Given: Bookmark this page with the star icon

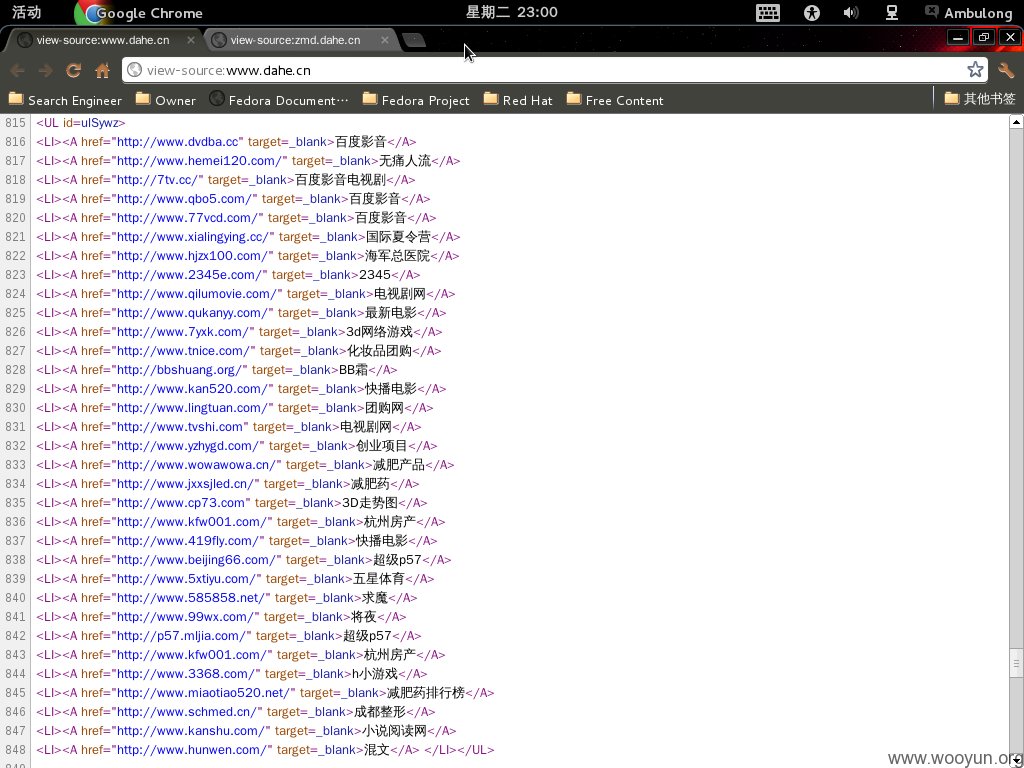Looking at the screenshot, I should click(975, 70).
